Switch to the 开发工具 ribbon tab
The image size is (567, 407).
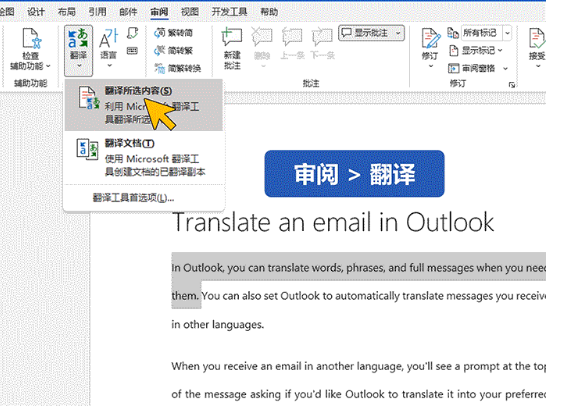click(229, 12)
